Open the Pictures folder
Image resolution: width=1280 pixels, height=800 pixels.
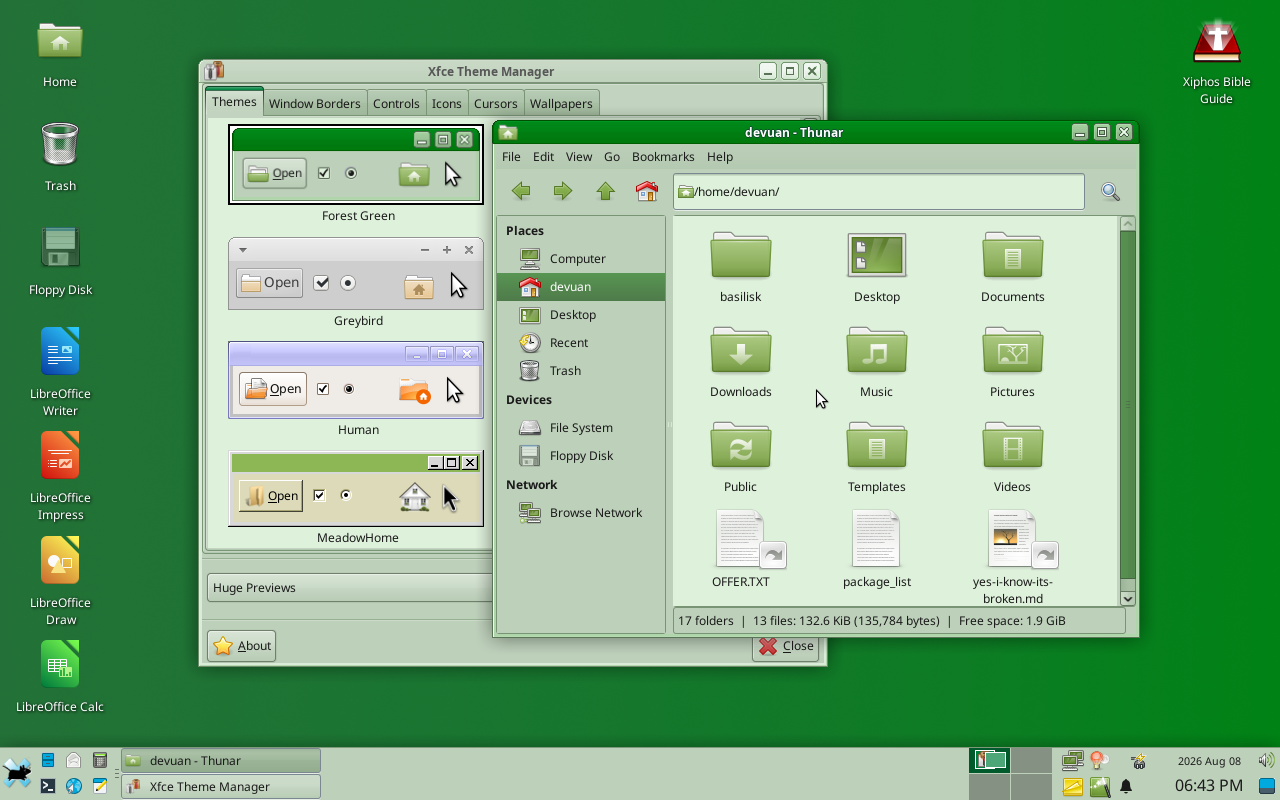(1012, 362)
